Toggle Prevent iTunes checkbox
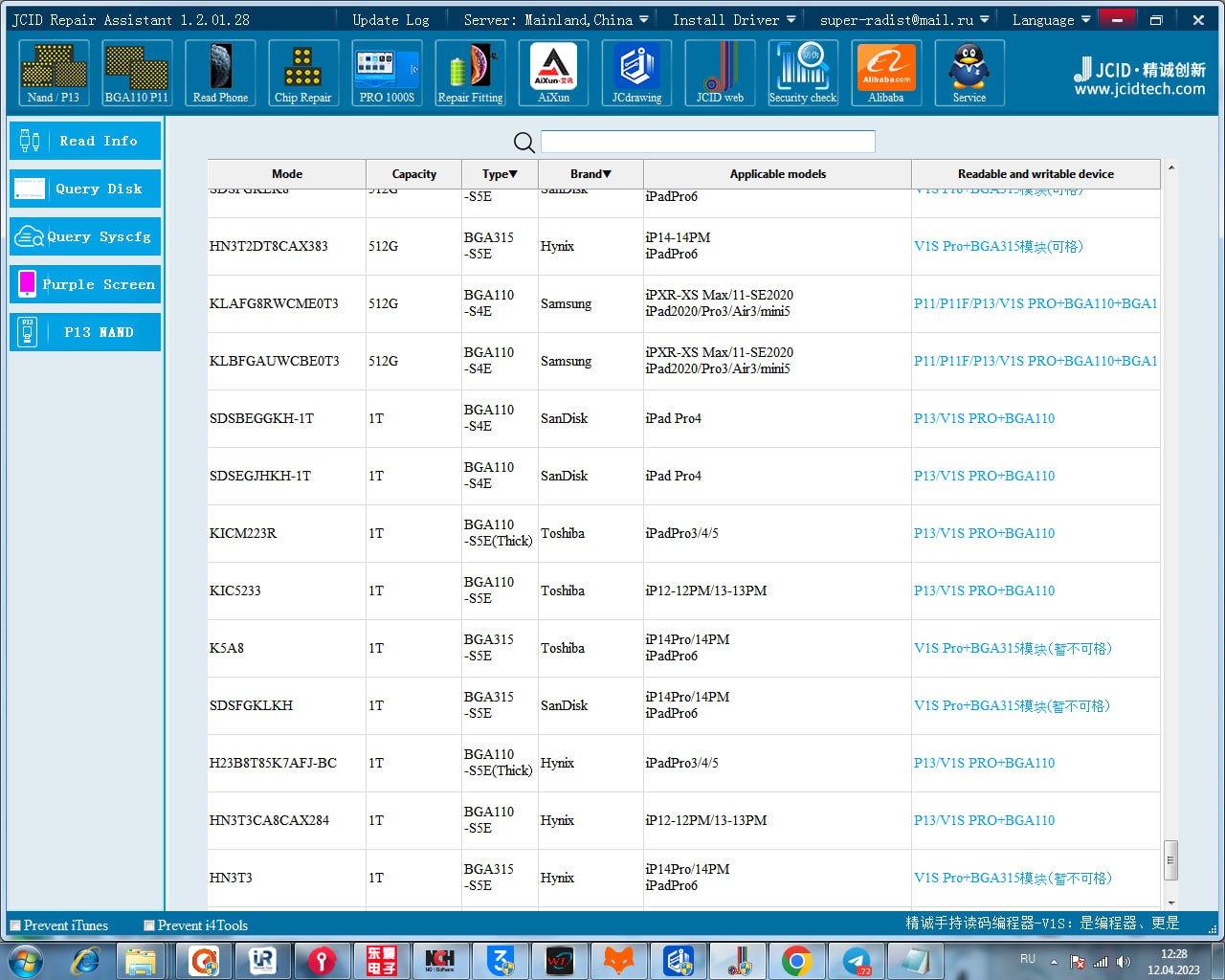Screen dimensions: 1225x980 15,925
